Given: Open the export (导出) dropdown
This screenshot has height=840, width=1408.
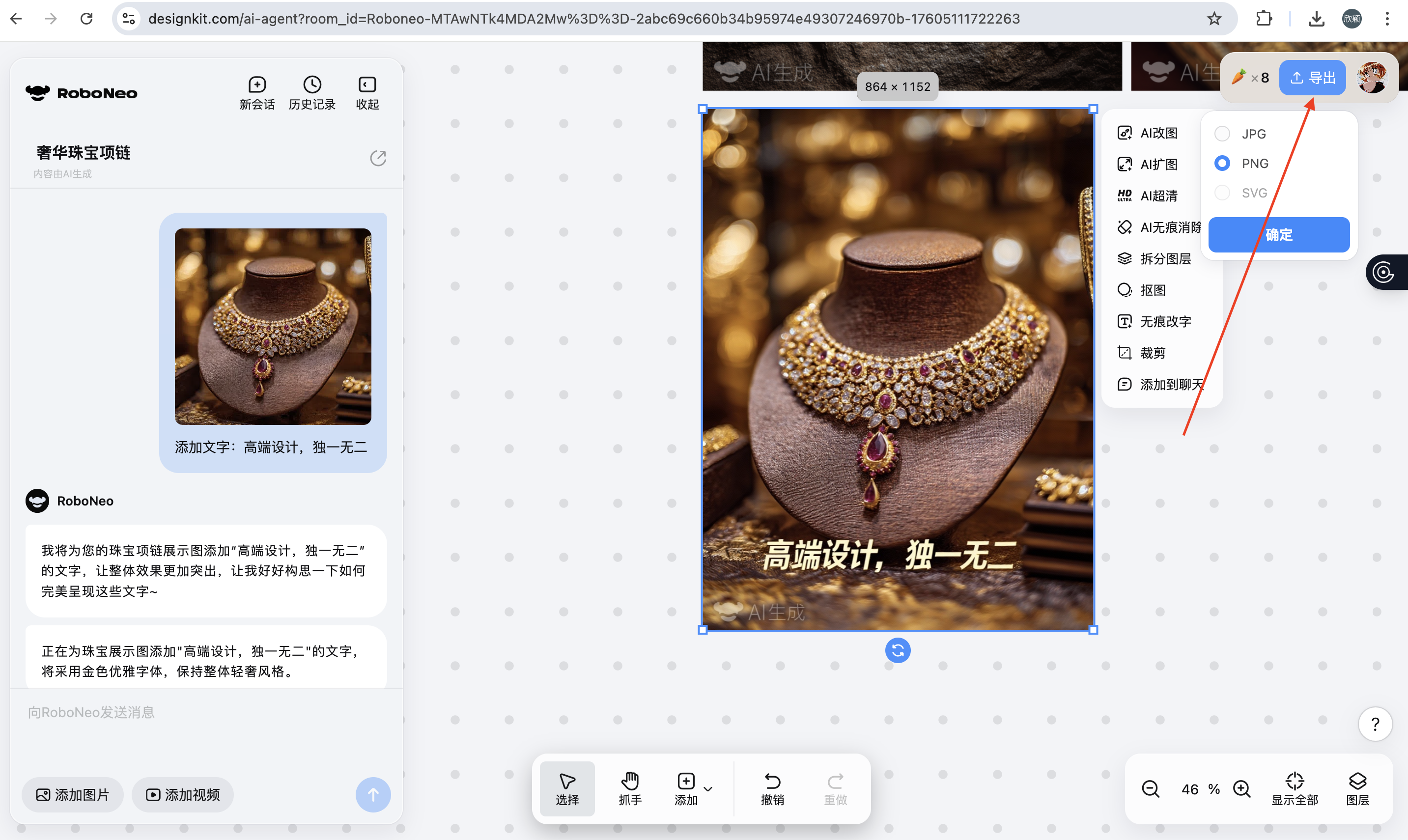Looking at the screenshot, I should (x=1312, y=78).
